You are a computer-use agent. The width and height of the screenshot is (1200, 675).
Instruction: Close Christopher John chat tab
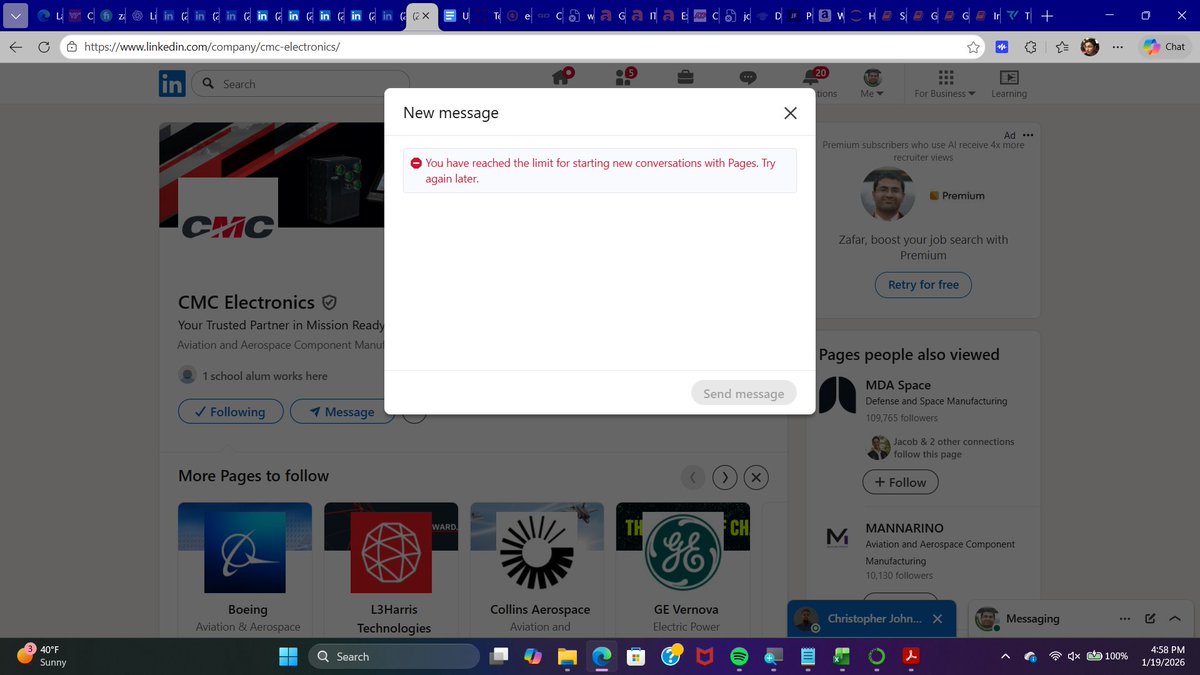(x=937, y=619)
